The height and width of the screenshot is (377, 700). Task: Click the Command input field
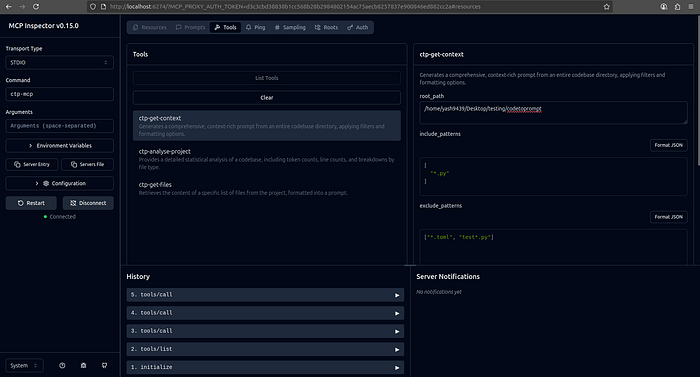coord(59,94)
